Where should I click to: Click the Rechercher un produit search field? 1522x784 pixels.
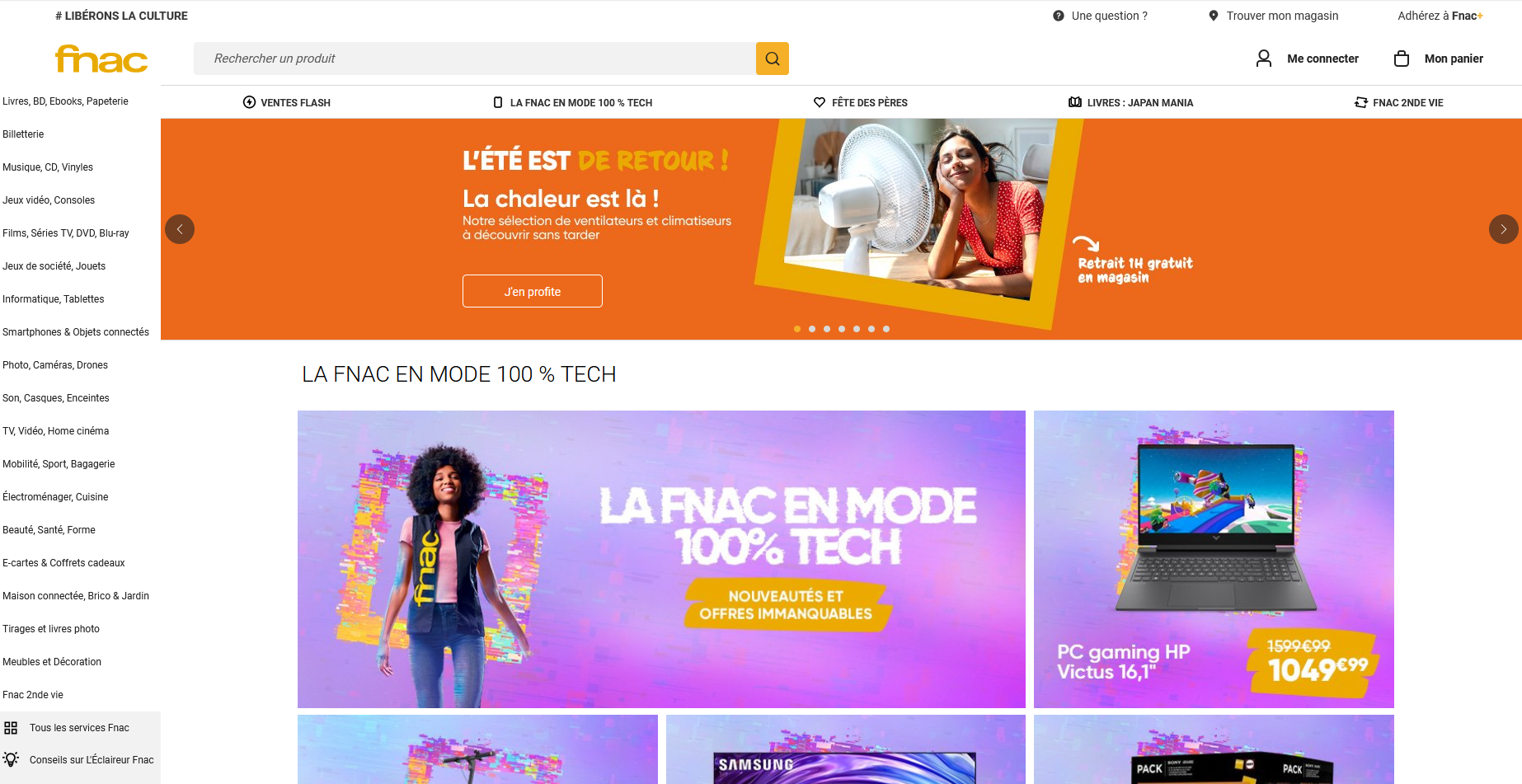(x=475, y=59)
